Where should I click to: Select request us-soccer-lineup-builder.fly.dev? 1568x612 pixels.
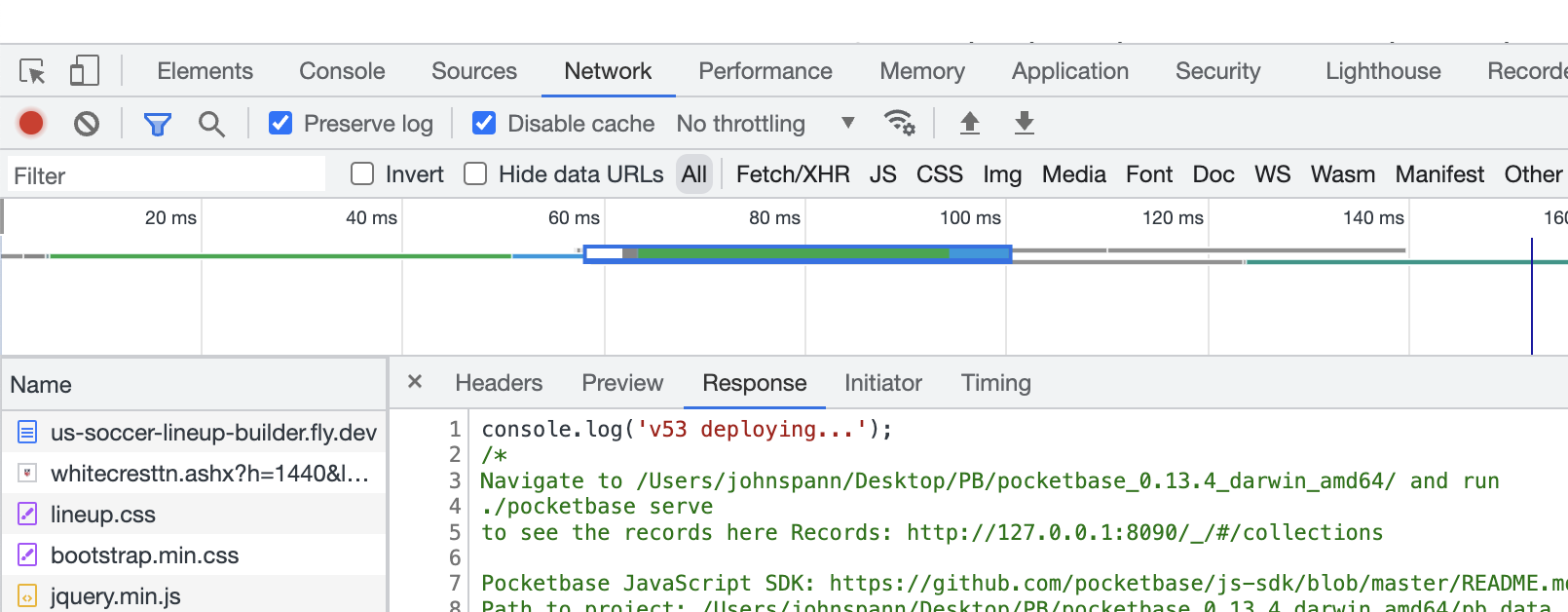pos(194,432)
